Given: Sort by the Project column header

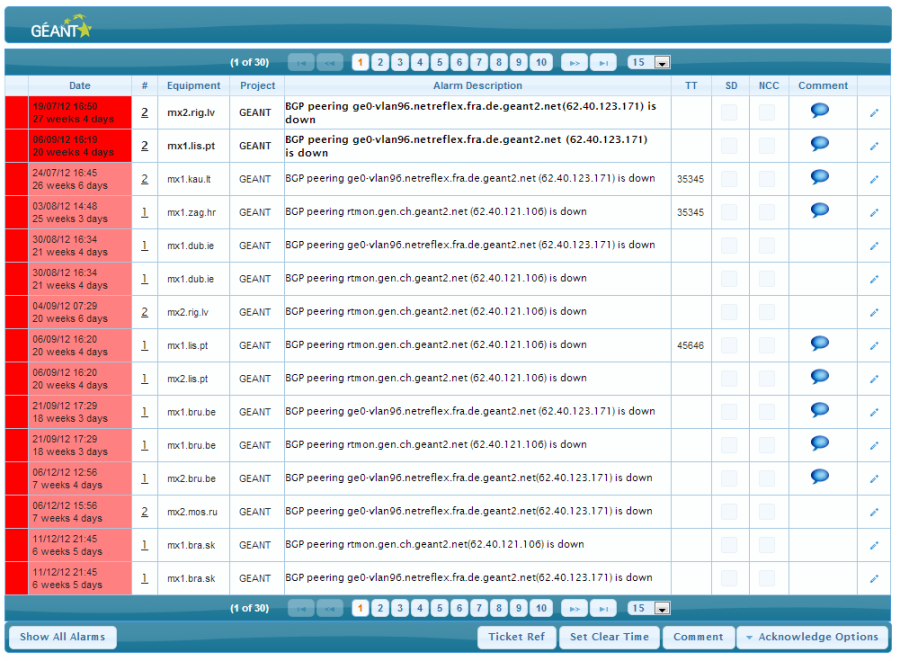Looking at the screenshot, I should [x=257, y=85].
